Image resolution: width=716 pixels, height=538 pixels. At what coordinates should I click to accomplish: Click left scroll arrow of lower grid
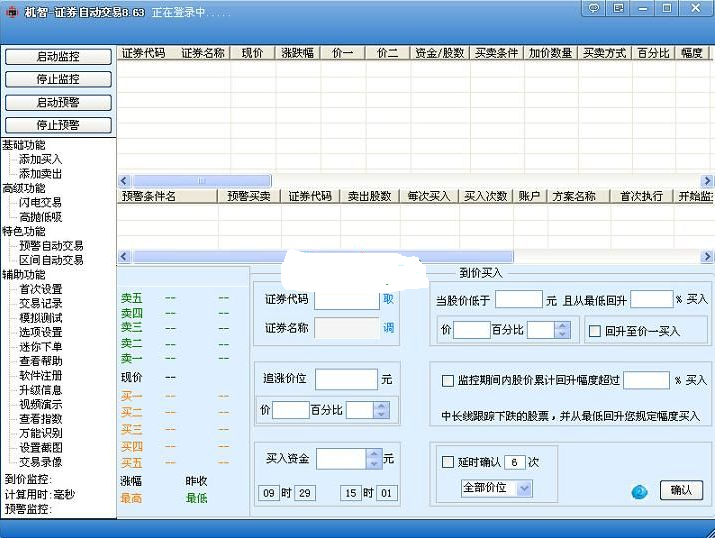tap(124, 257)
